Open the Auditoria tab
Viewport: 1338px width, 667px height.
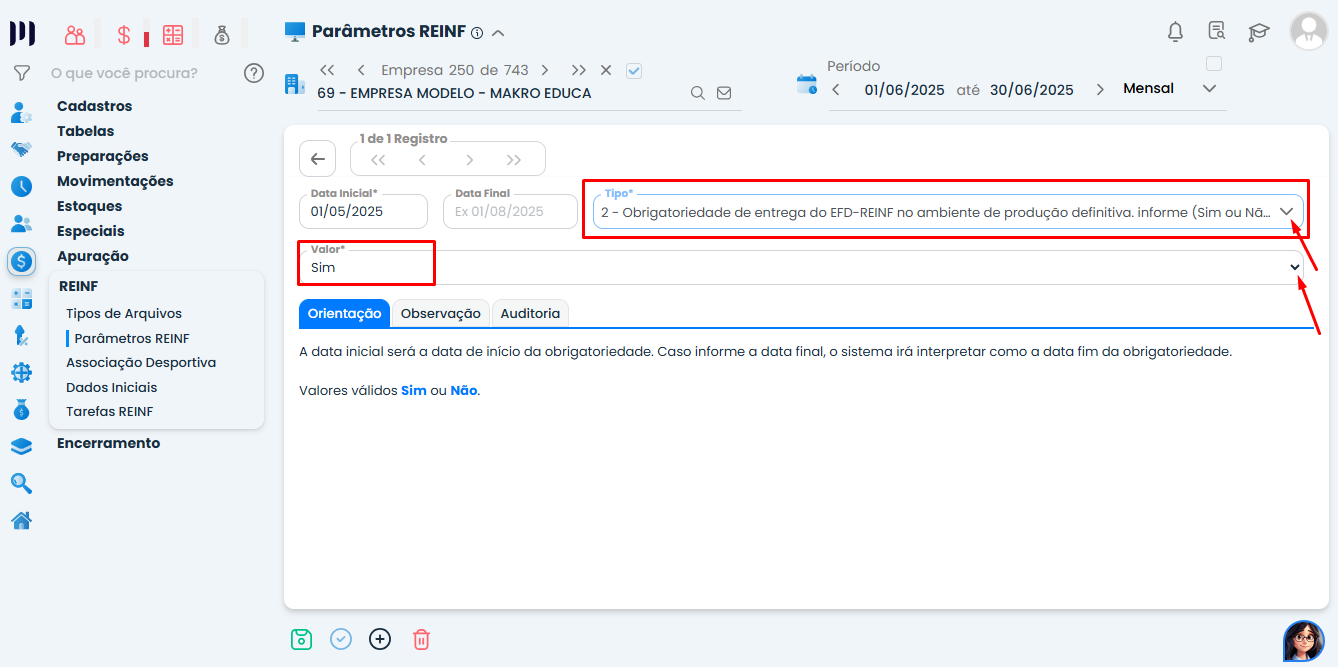point(530,313)
